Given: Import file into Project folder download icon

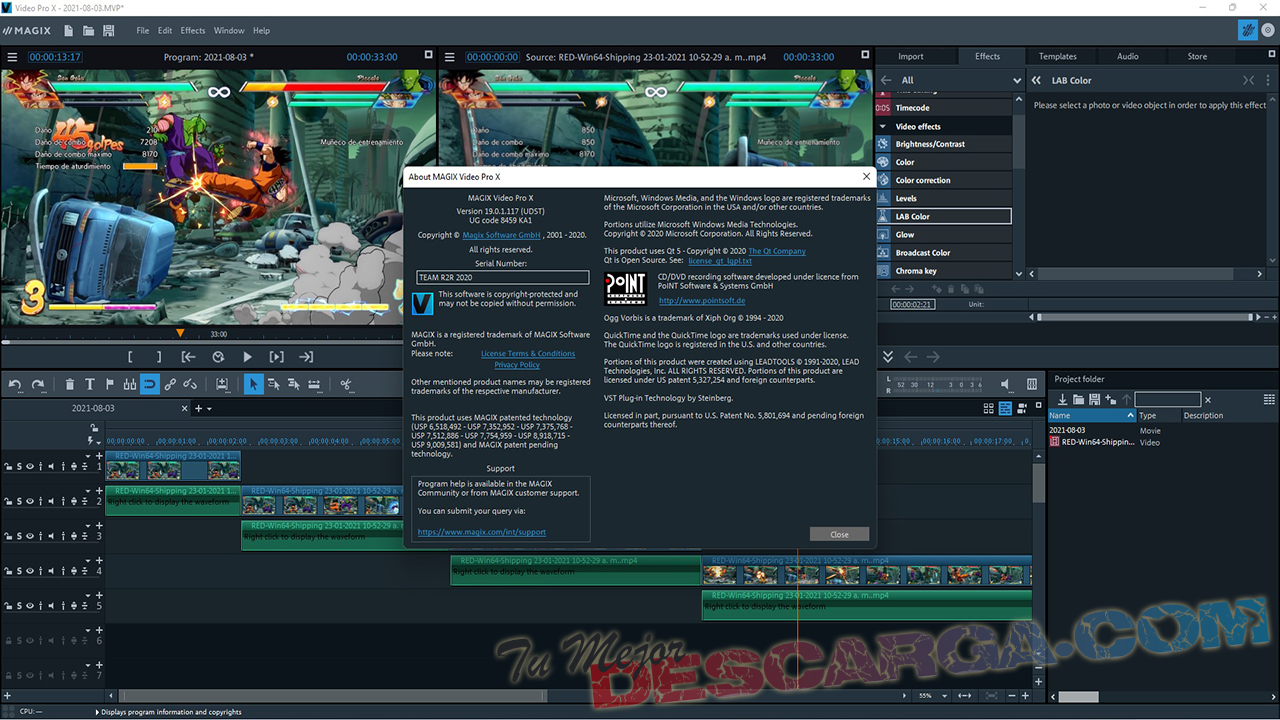Looking at the screenshot, I should point(1063,400).
